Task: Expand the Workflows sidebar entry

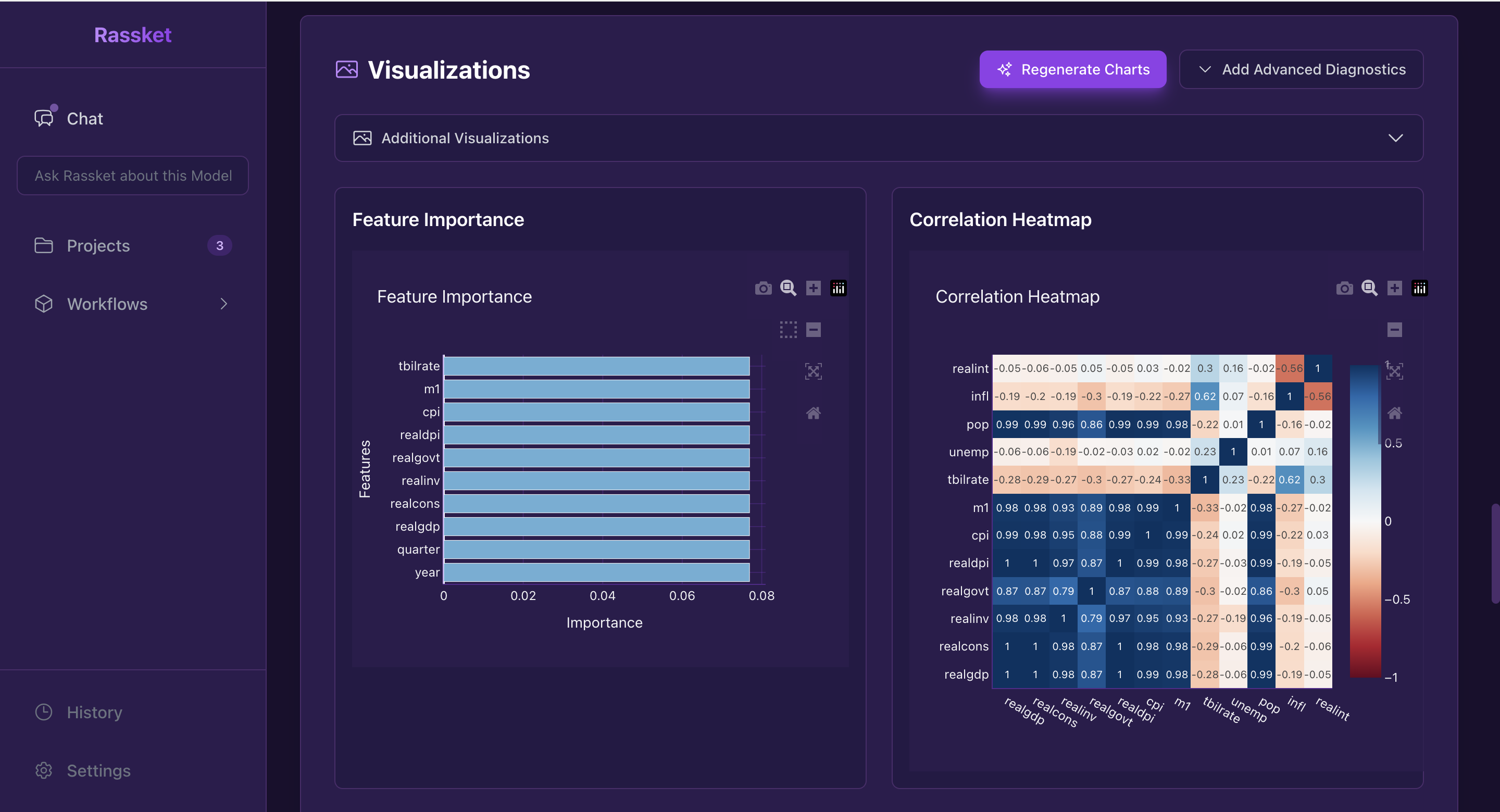Action: click(x=107, y=304)
